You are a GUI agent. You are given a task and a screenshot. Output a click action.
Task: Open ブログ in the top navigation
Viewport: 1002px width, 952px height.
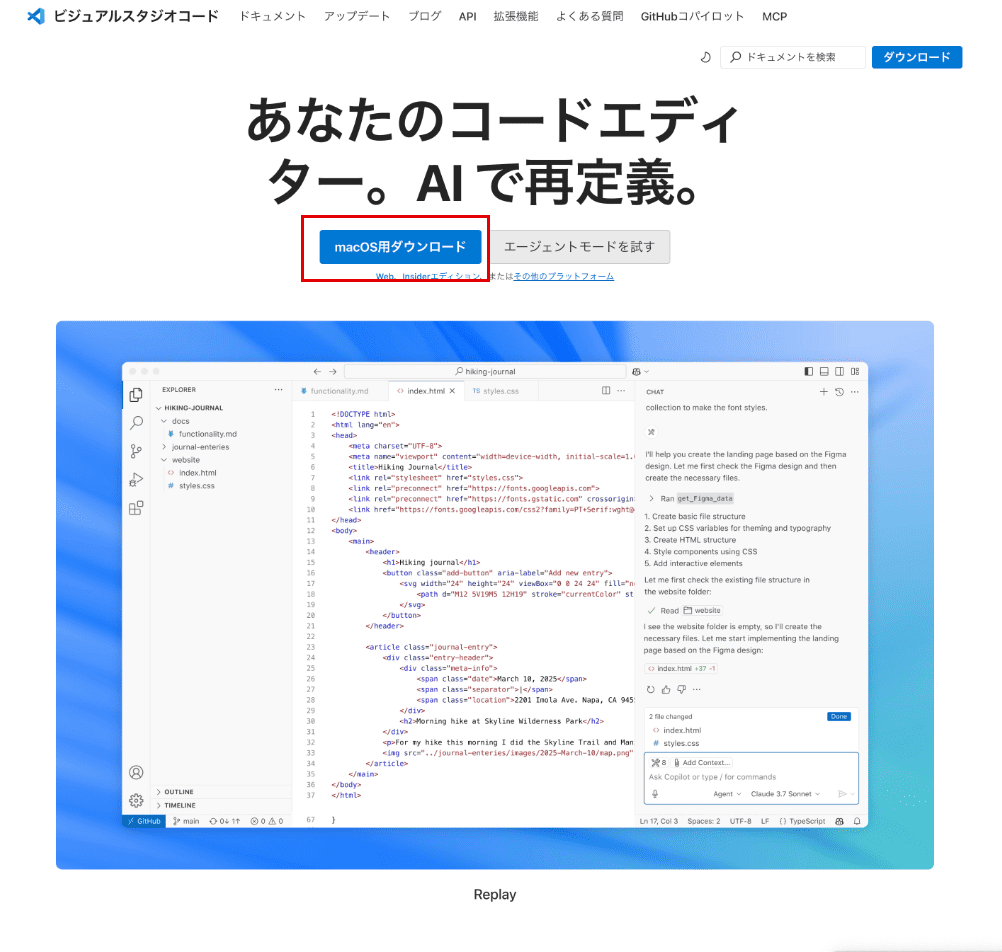tap(425, 16)
